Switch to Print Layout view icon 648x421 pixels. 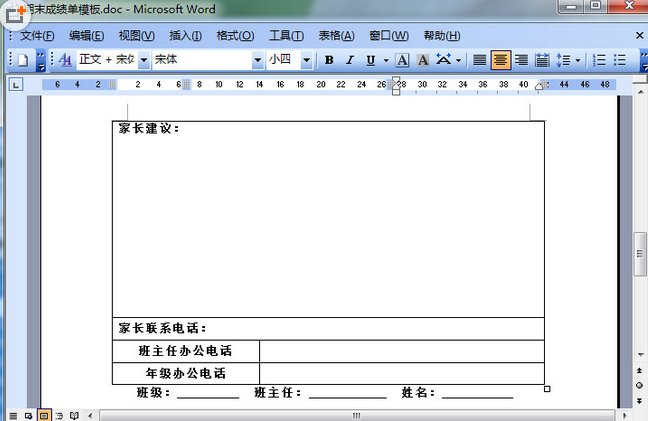click(44, 416)
